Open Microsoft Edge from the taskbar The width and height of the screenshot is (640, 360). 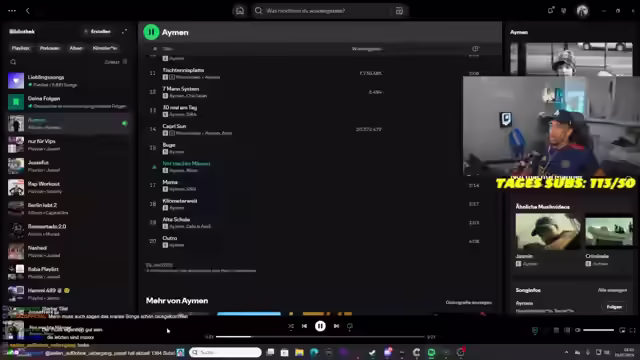[x=314, y=352]
